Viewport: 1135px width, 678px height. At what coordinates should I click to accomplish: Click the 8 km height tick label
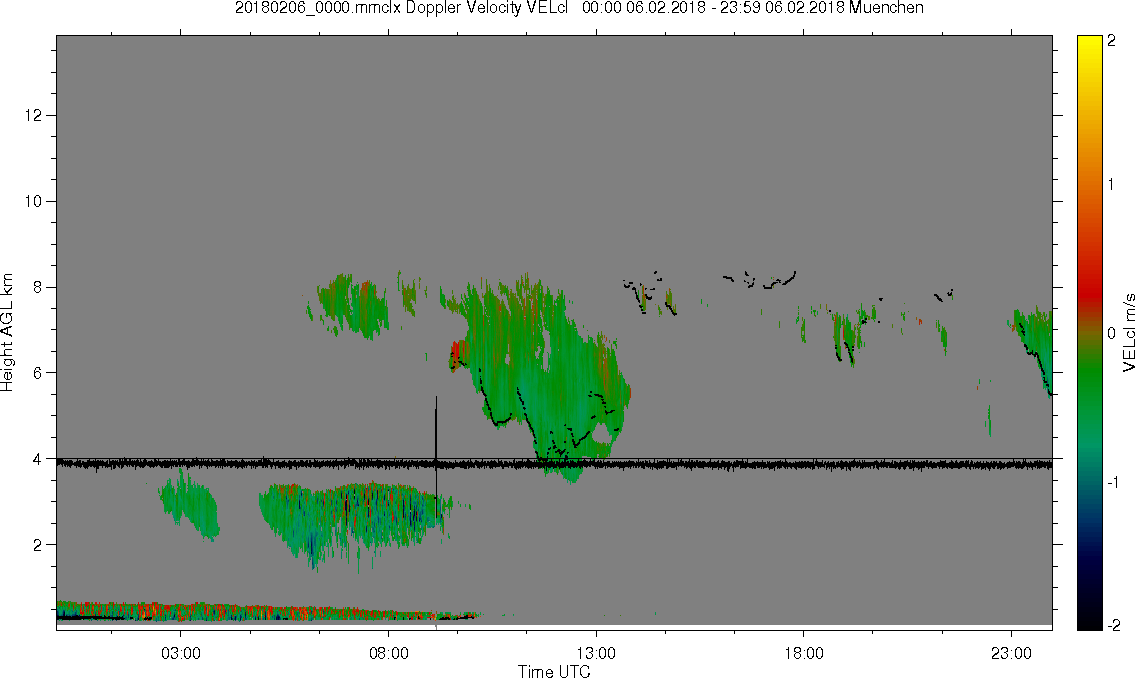(x=38, y=287)
